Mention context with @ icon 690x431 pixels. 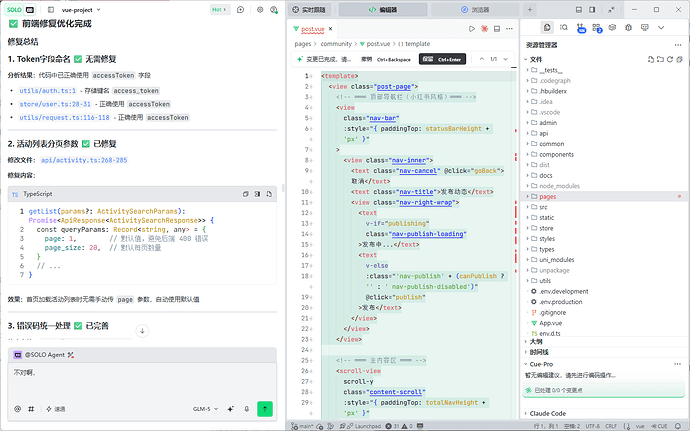[x=17, y=409]
